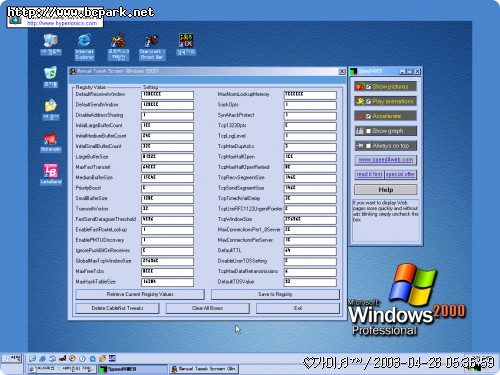Click the TcpWindowSize value field
Screen dimensions: 500x375
pyautogui.click(x=310, y=220)
